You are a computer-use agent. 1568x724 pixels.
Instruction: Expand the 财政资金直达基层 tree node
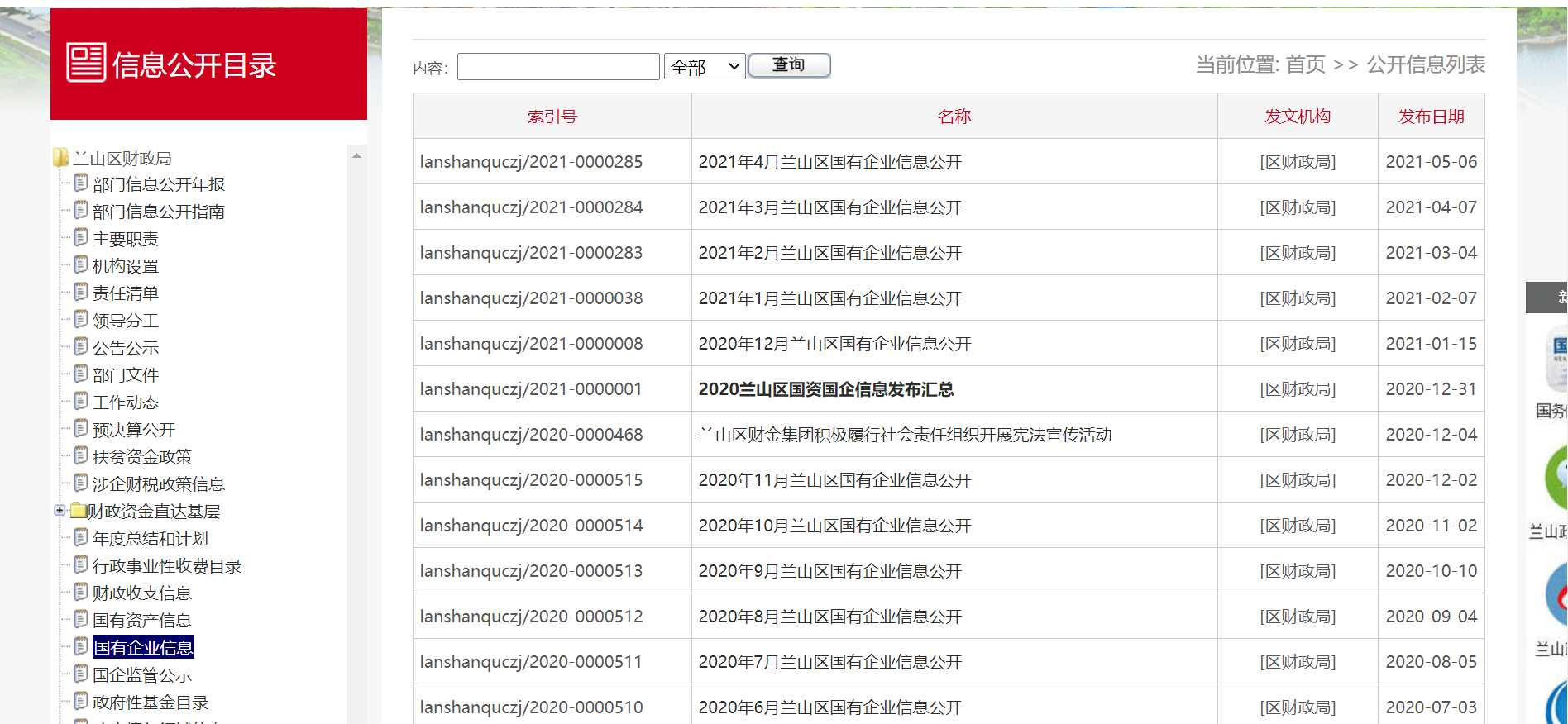(x=60, y=511)
